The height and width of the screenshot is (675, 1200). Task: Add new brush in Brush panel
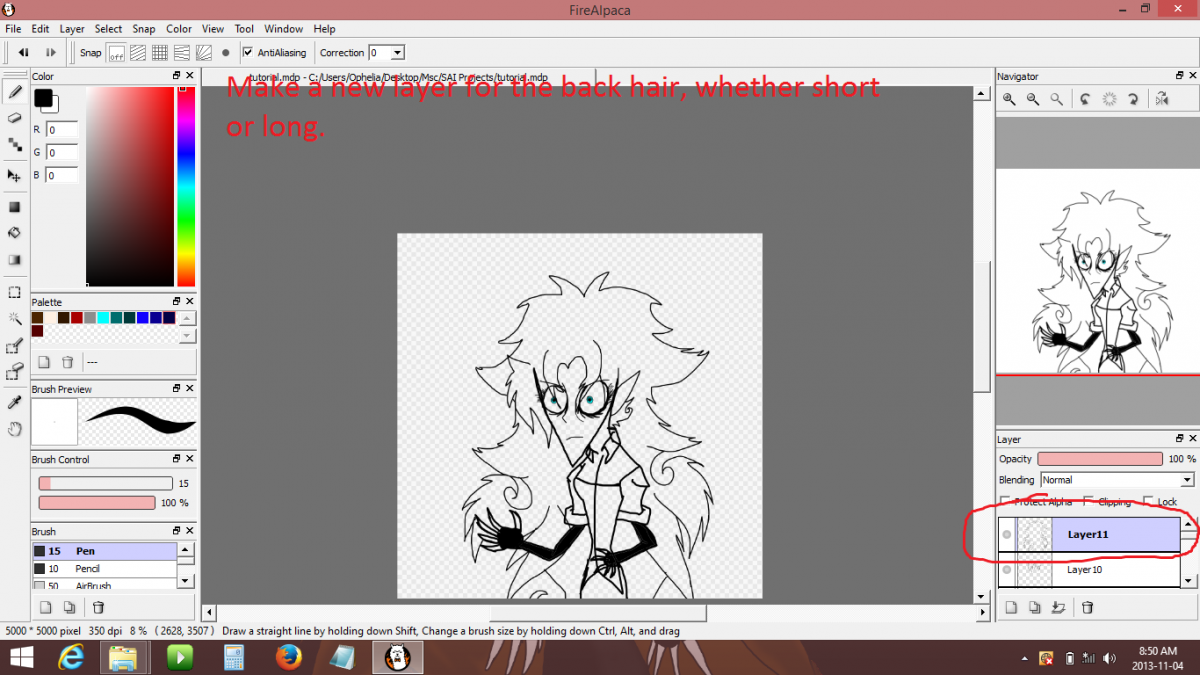[x=44, y=607]
